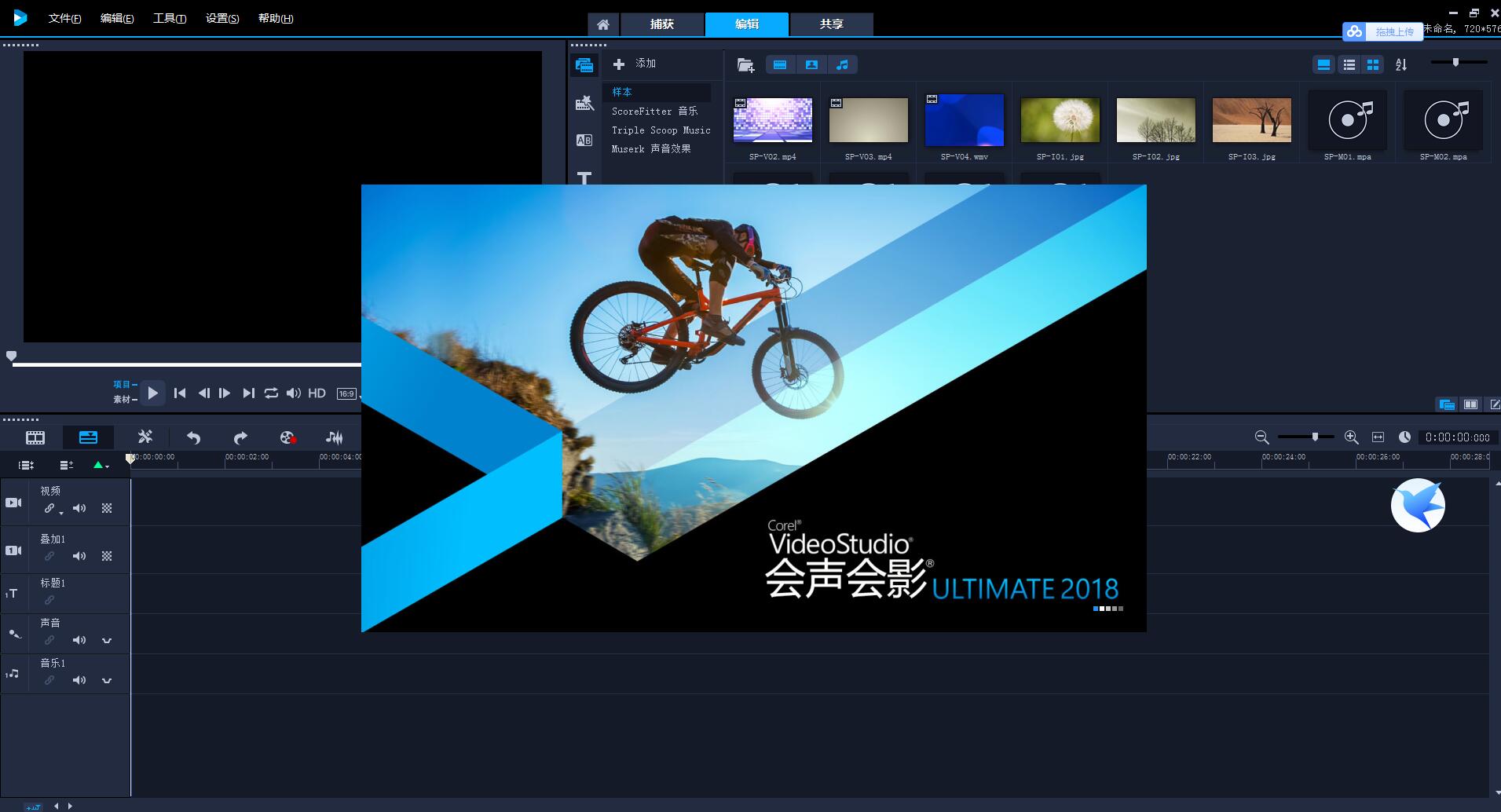Select the ScoreFitter 音乐 library entry
The width and height of the screenshot is (1501, 812).
(654, 111)
